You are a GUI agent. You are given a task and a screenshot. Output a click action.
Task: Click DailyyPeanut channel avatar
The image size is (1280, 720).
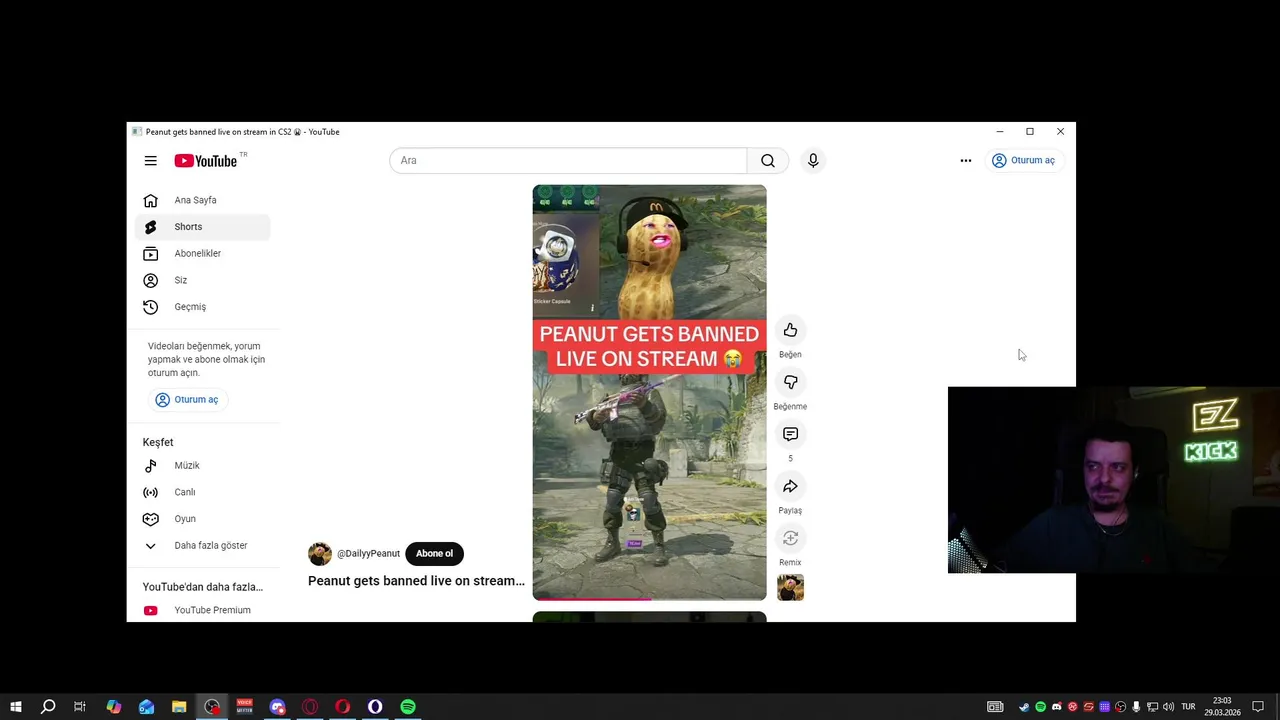click(x=320, y=554)
